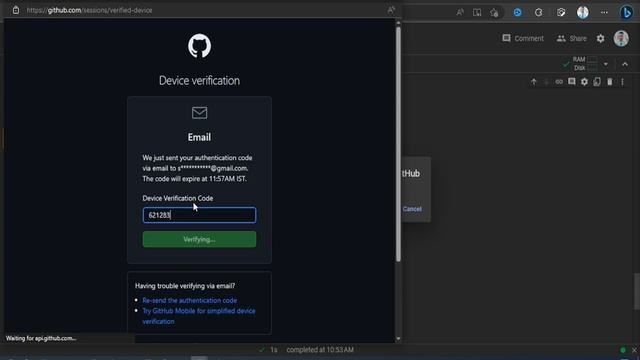This screenshot has width=640, height=360.
Task: Click the Colab page scrollbar thumb
Action: click(637, 291)
